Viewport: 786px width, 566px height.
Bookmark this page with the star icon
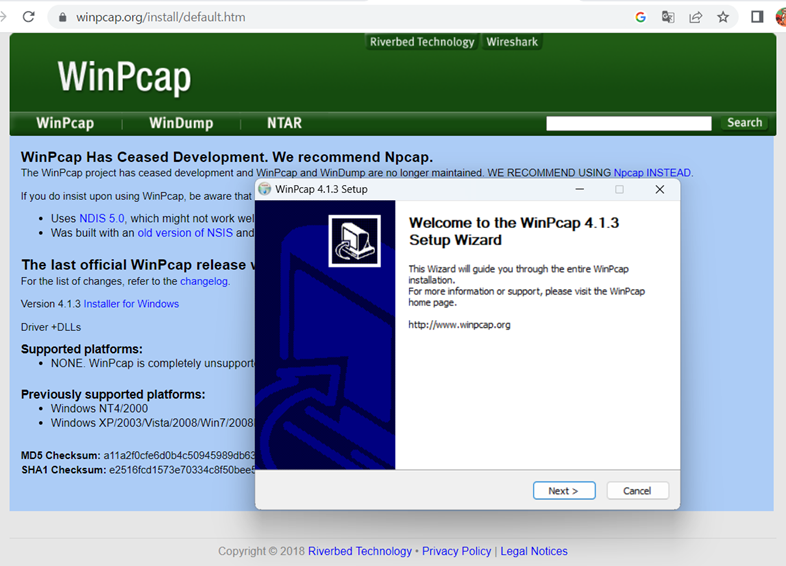[723, 17]
